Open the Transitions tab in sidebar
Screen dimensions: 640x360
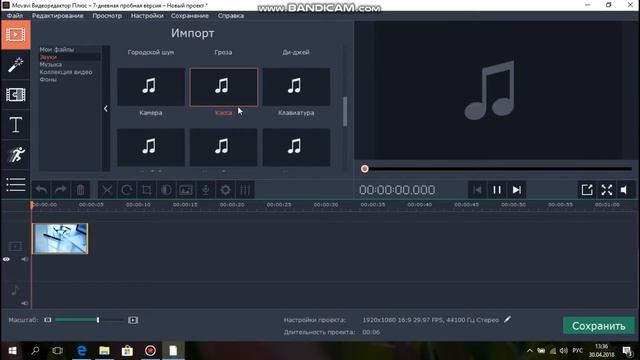tap(16, 95)
